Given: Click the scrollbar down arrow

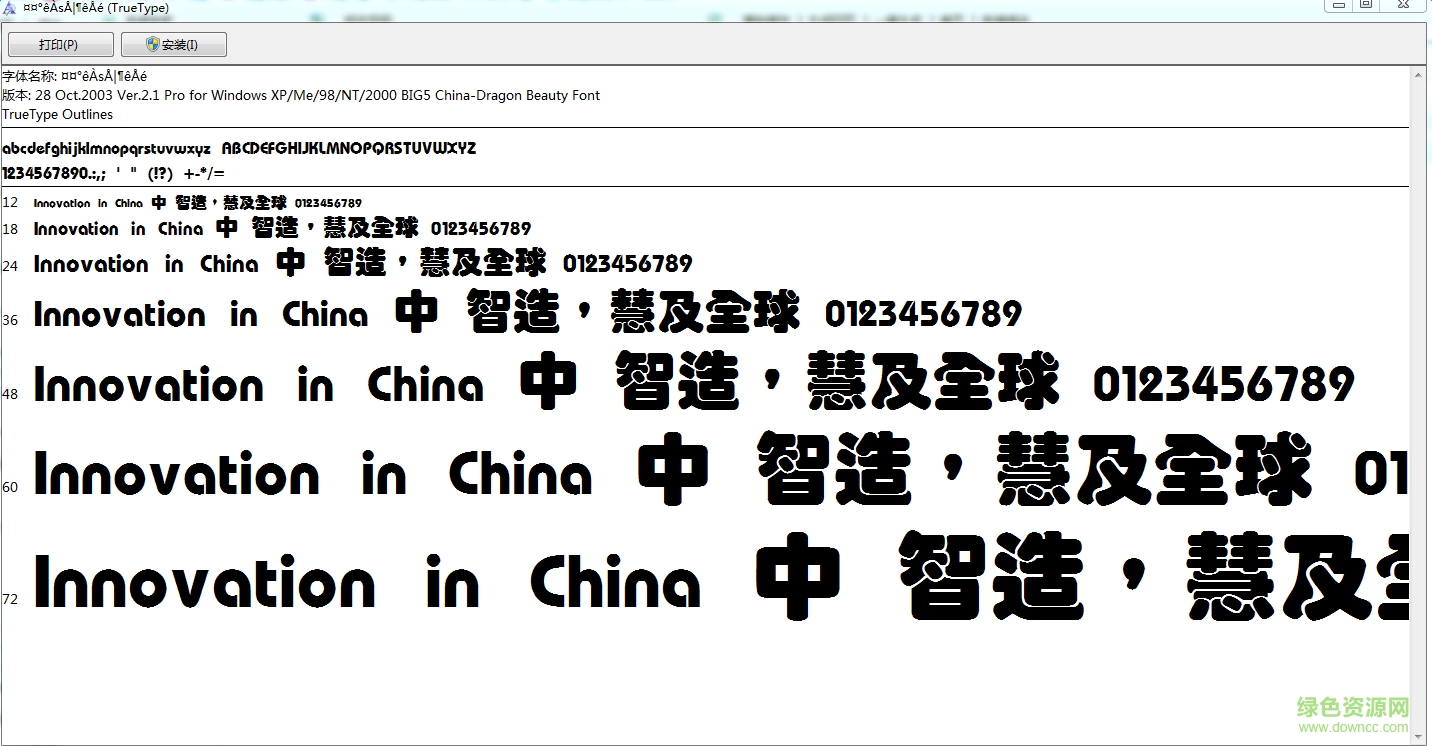Looking at the screenshot, I should coord(1418,735).
